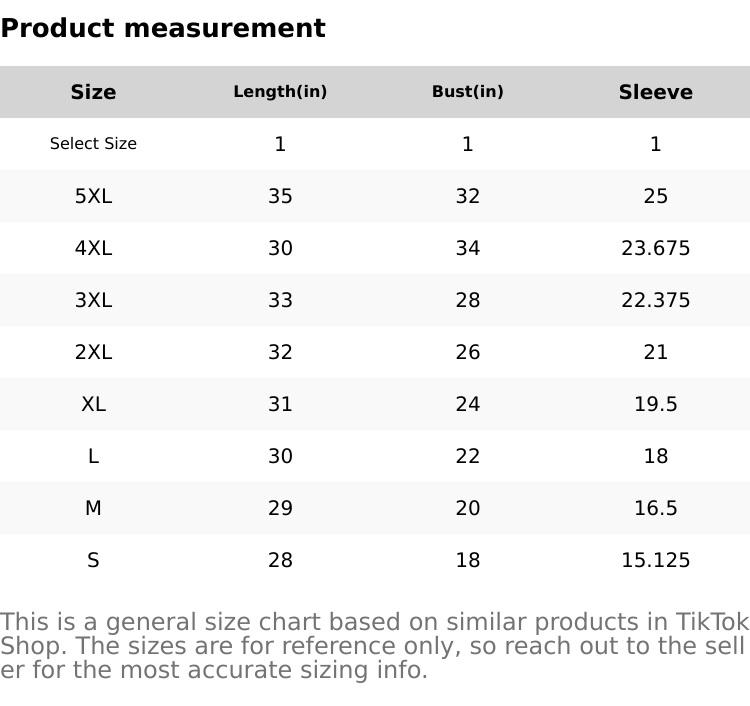
Task: Click the 23.675 sleeve value
Action: click(x=655, y=248)
